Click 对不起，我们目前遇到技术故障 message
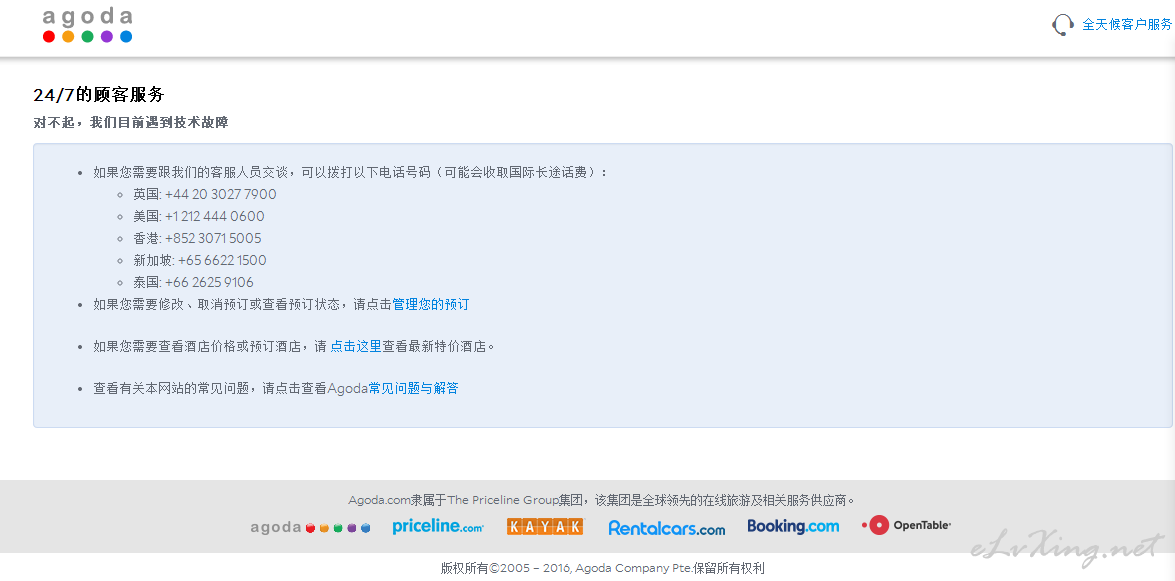Screen dimensions: 1175x581 130,122
